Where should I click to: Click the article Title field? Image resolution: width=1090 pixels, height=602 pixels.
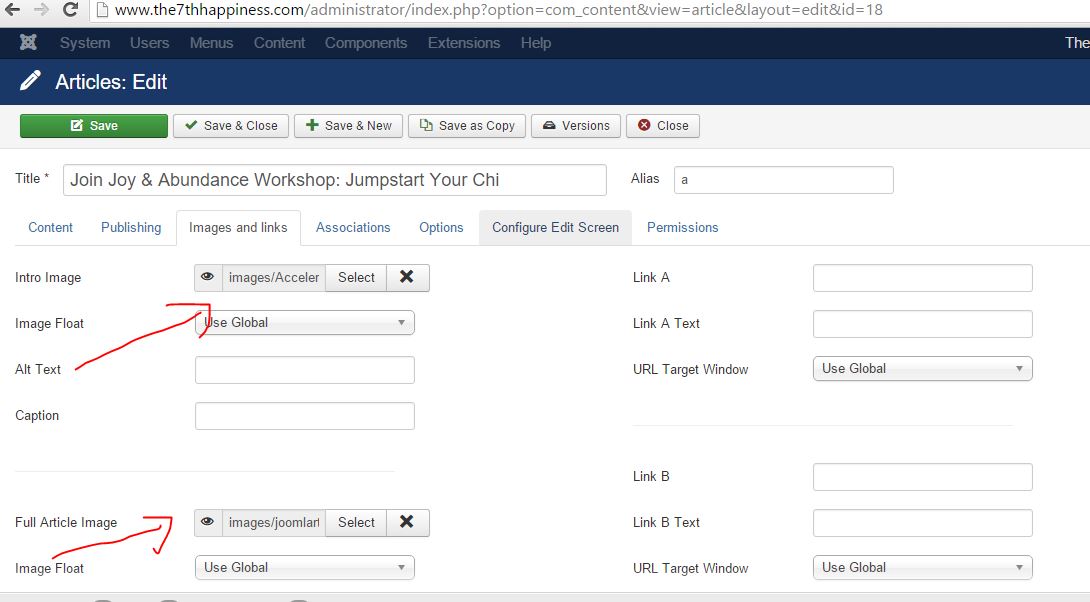click(334, 180)
